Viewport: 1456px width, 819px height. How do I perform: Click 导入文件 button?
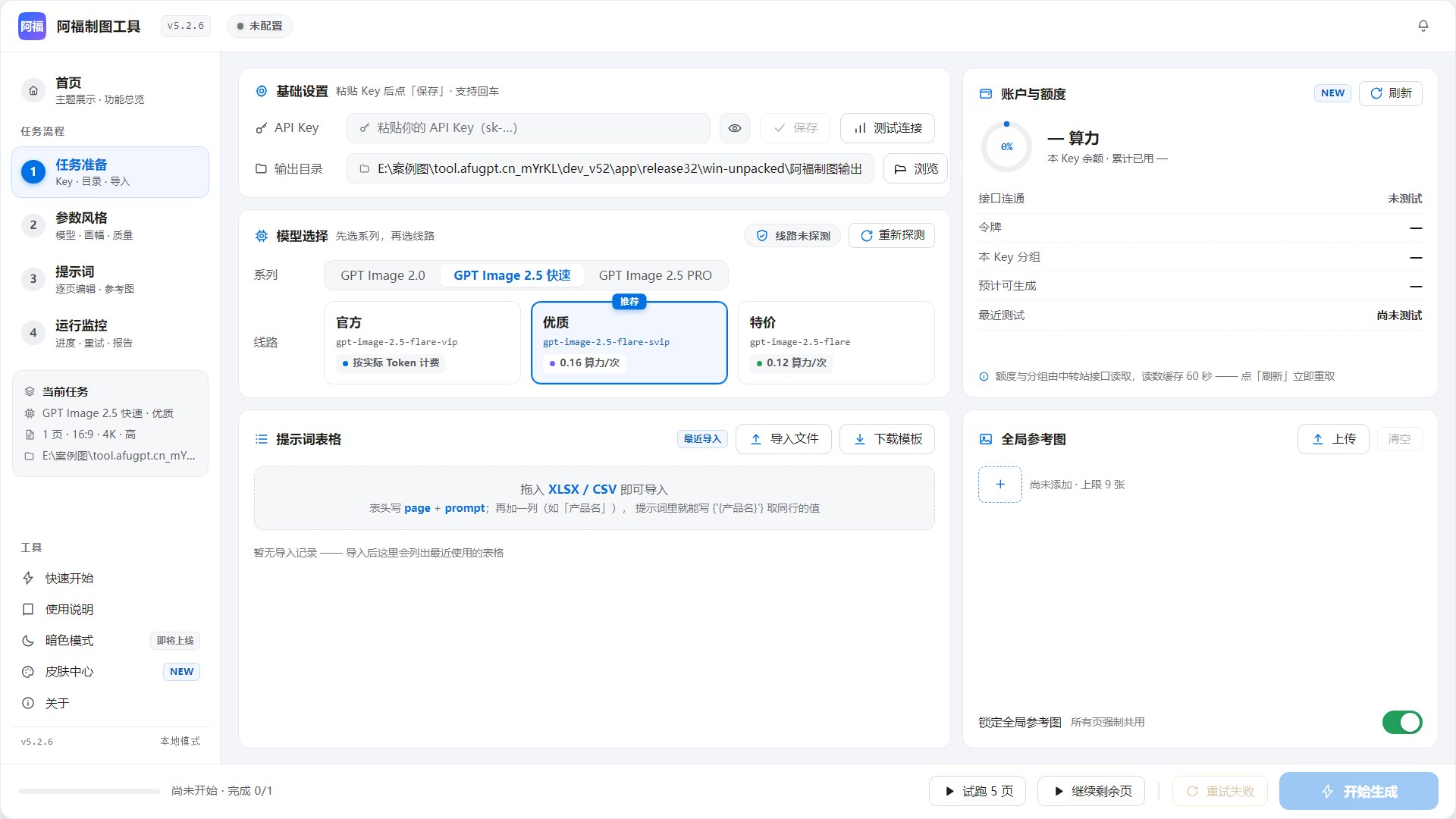(783, 439)
